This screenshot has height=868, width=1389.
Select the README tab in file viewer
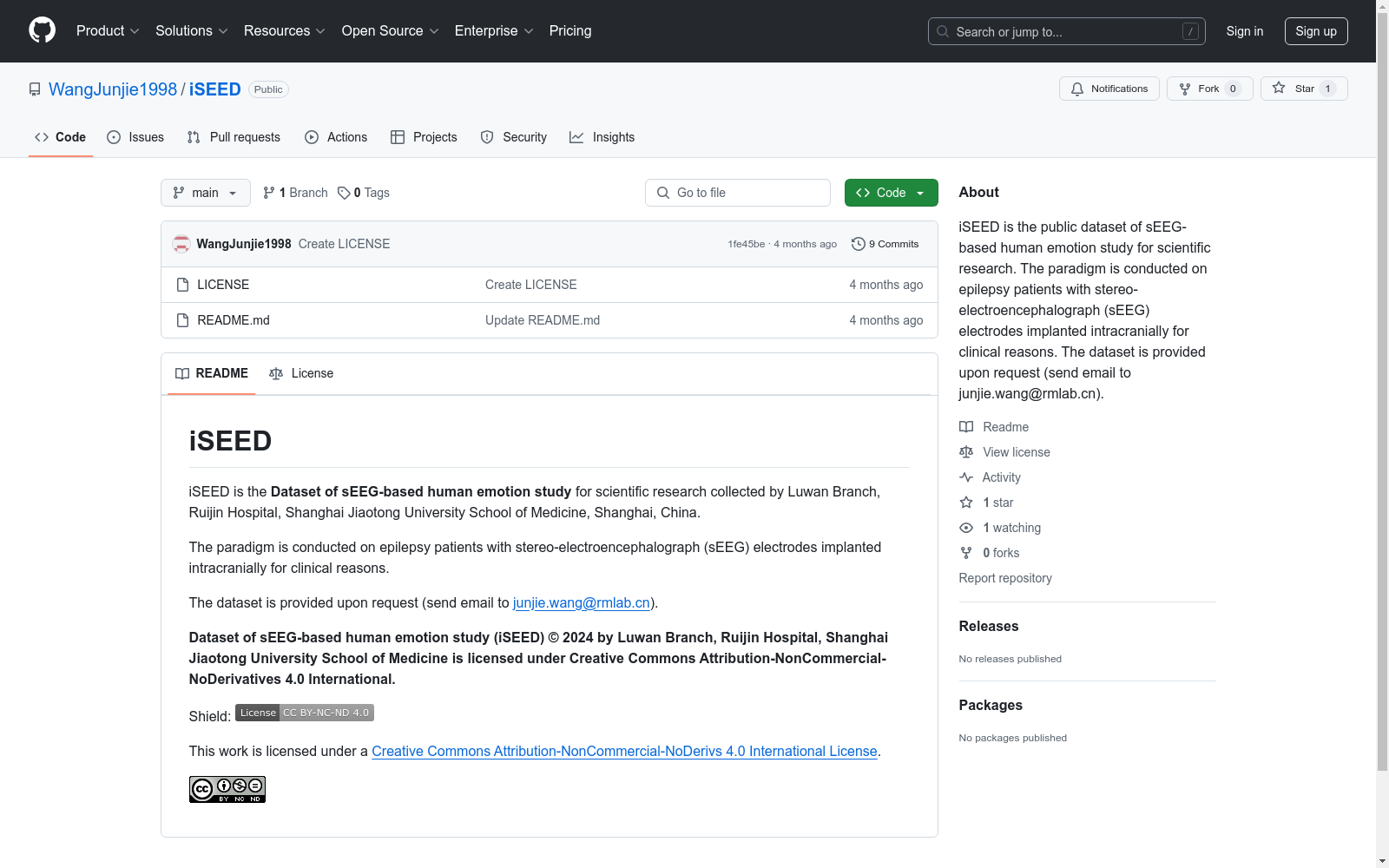pyautogui.click(x=212, y=373)
